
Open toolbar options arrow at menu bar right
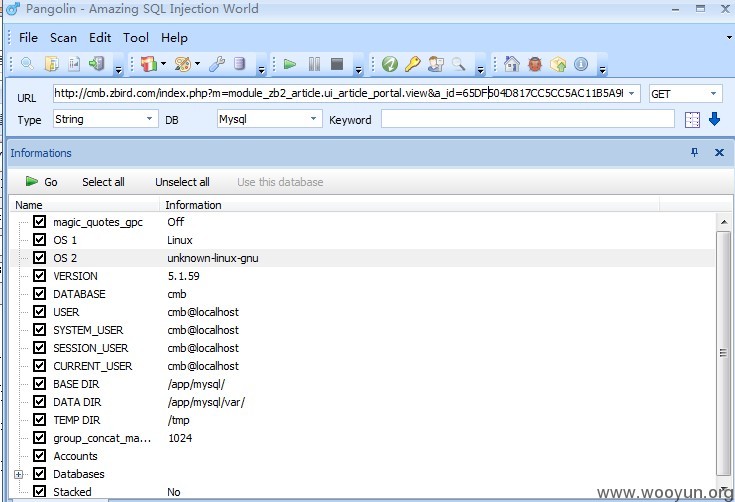point(729,37)
